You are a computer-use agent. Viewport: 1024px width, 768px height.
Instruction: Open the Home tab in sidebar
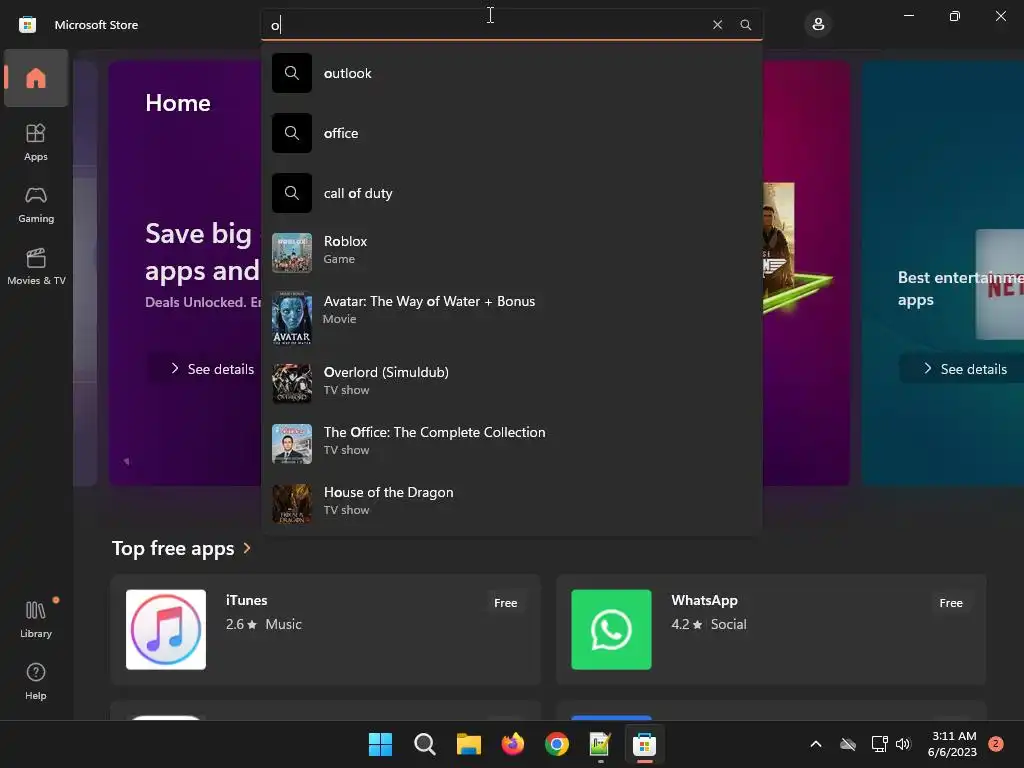[x=36, y=78]
